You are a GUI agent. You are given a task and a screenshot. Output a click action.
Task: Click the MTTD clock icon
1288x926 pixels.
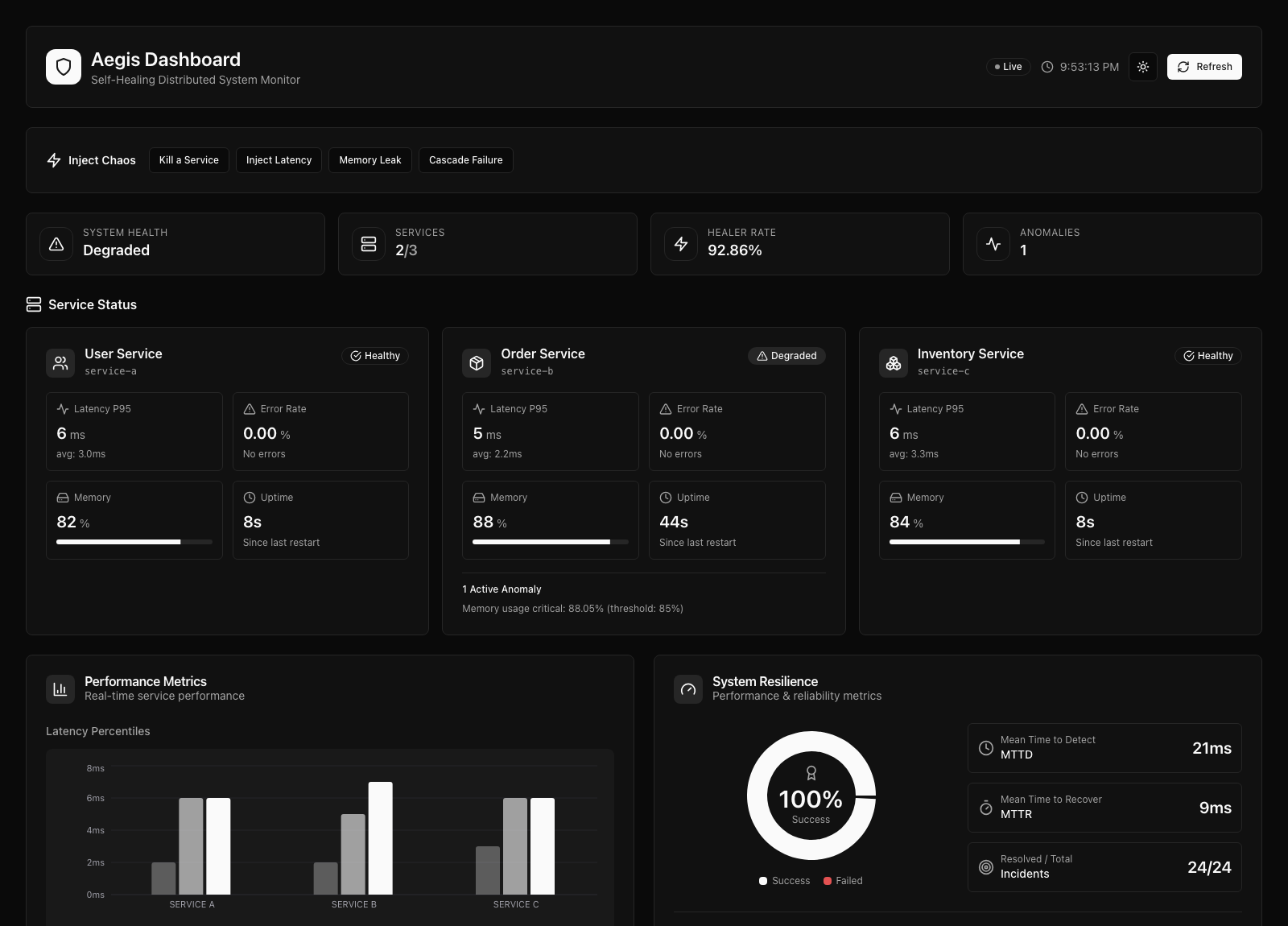coord(986,748)
